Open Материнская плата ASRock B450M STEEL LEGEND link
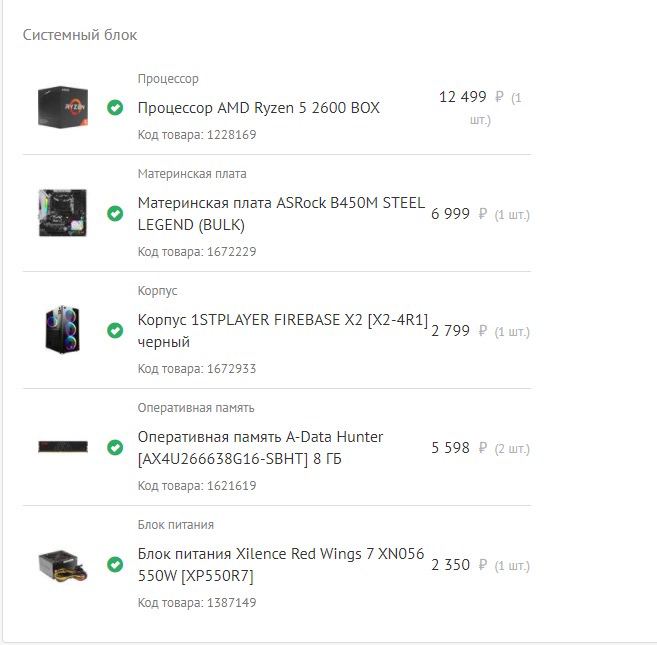Viewport: 657px width, 645px height. point(281,214)
